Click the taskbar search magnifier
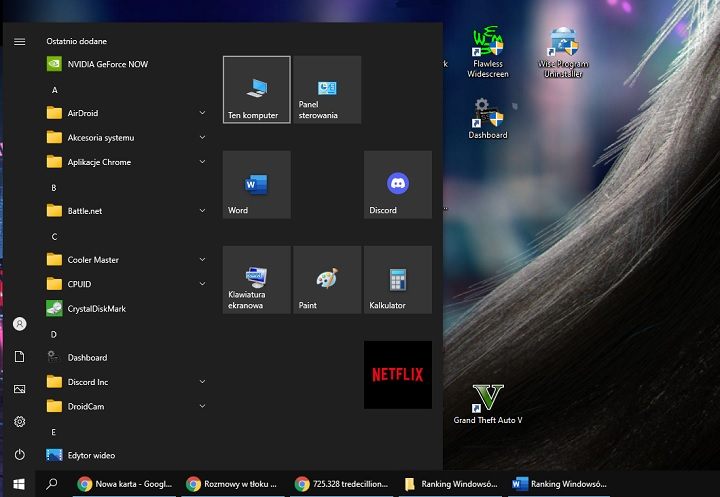The image size is (720, 497). [x=52, y=483]
